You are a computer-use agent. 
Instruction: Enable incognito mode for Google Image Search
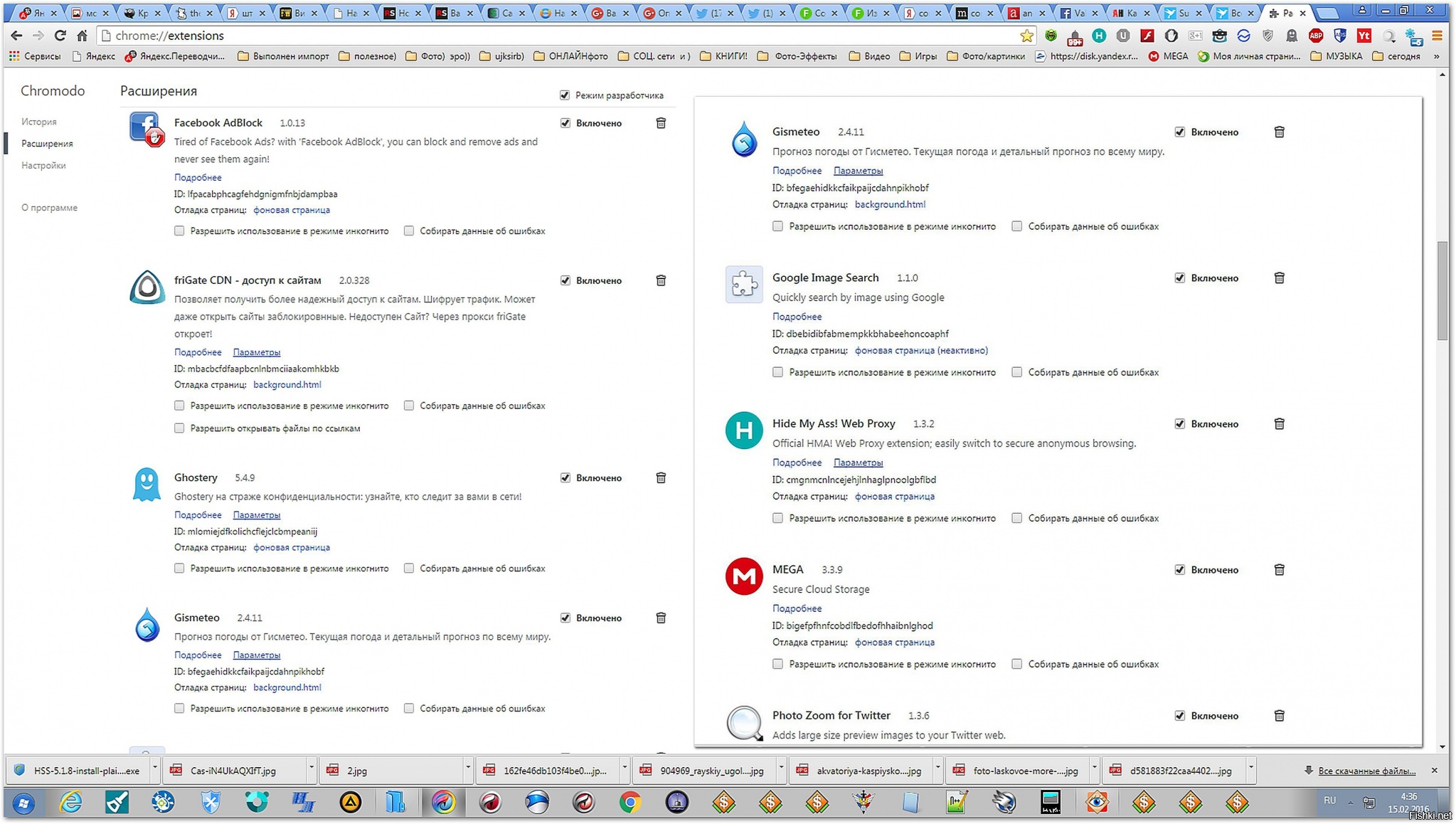[777, 372]
